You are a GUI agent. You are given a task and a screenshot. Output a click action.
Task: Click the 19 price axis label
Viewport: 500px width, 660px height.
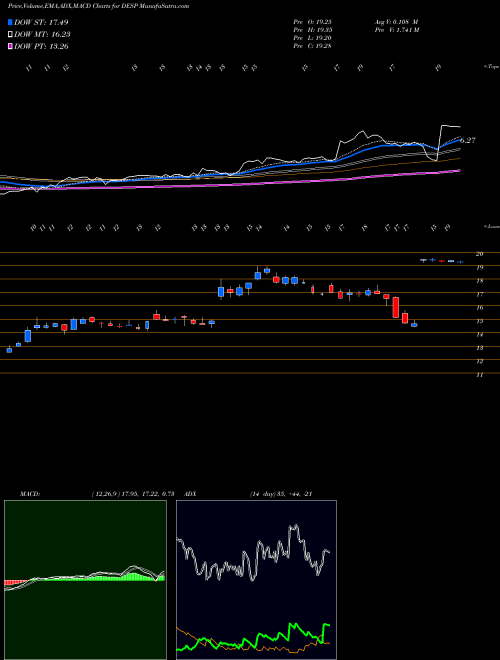(479, 267)
